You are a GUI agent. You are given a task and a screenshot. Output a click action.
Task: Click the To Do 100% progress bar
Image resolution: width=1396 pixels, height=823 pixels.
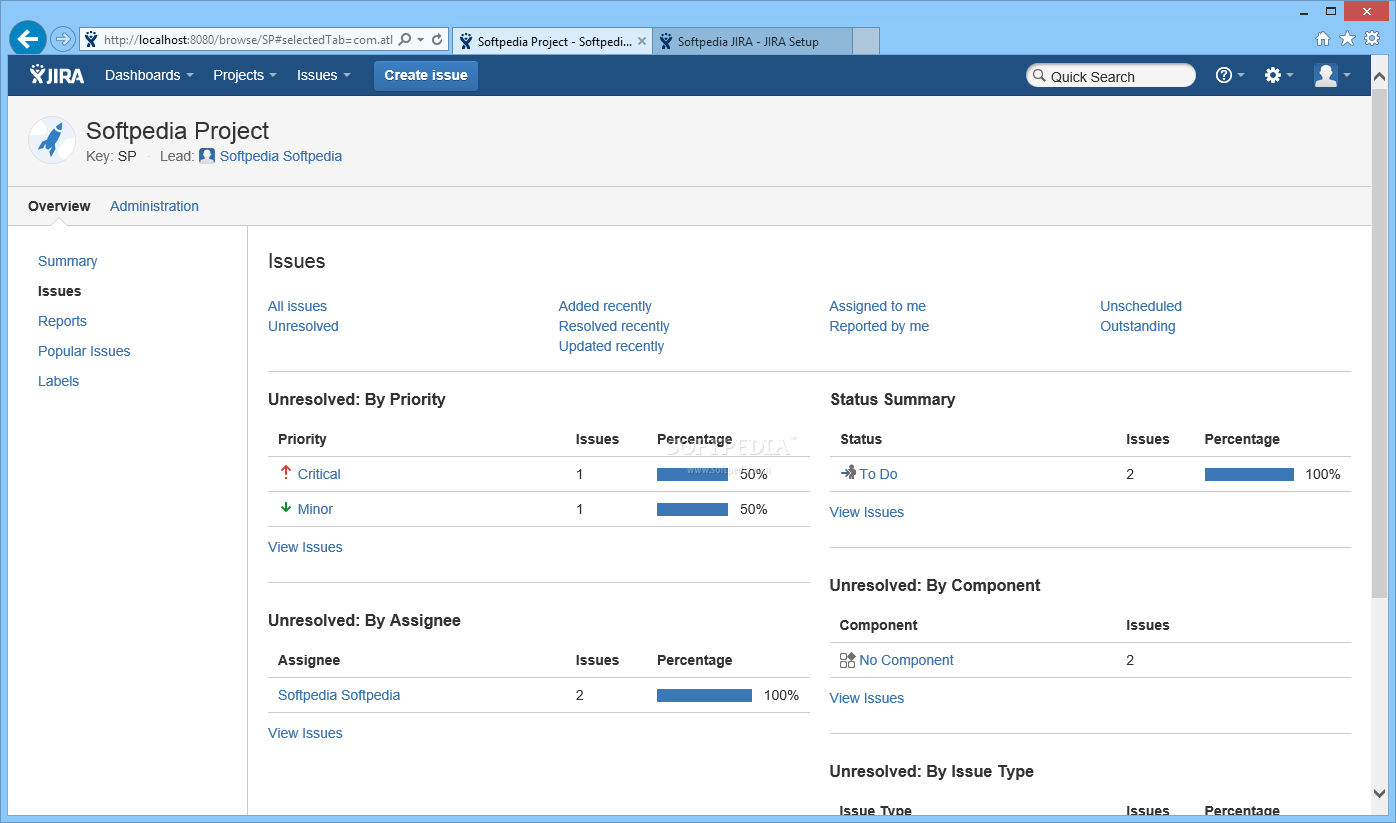[1249, 474]
